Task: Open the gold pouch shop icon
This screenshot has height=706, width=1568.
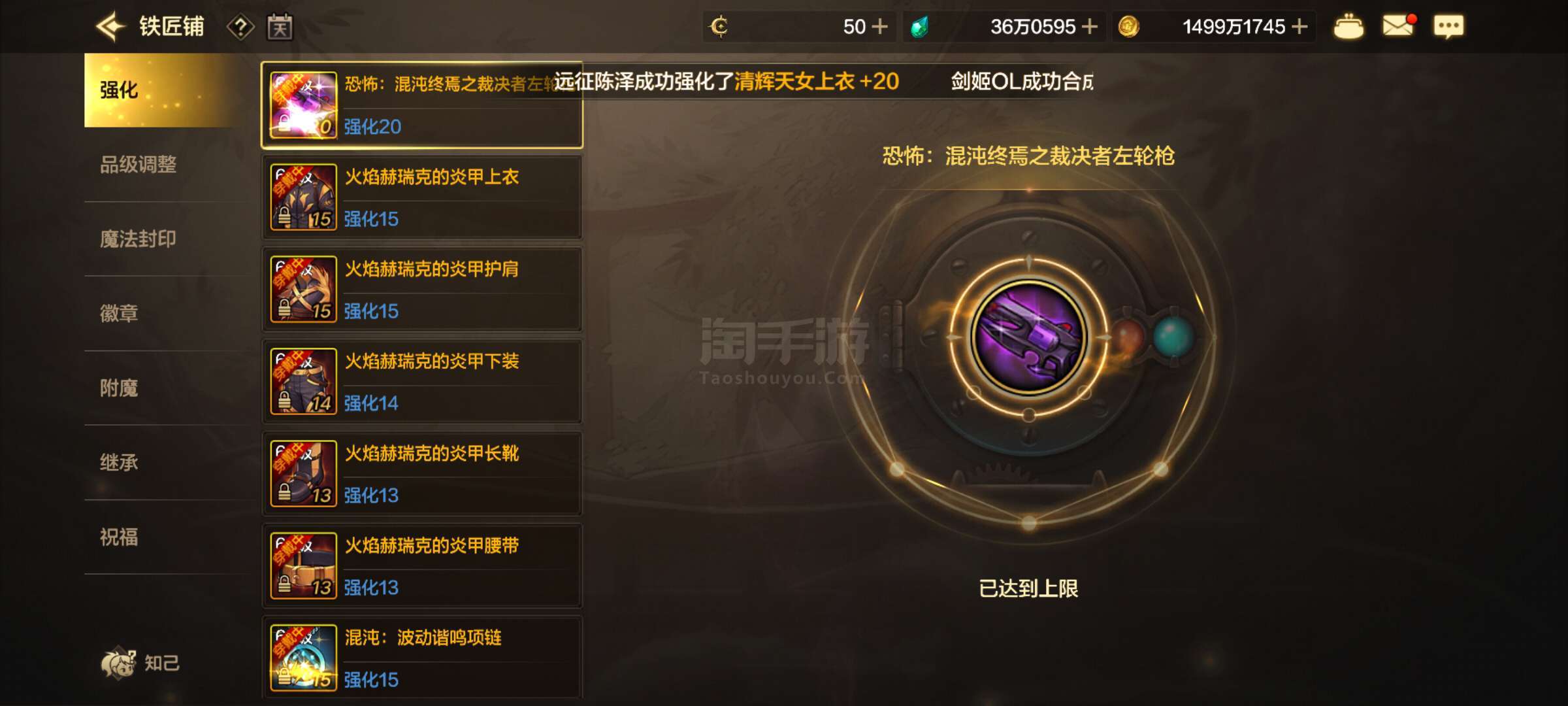Action: tap(1349, 27)
